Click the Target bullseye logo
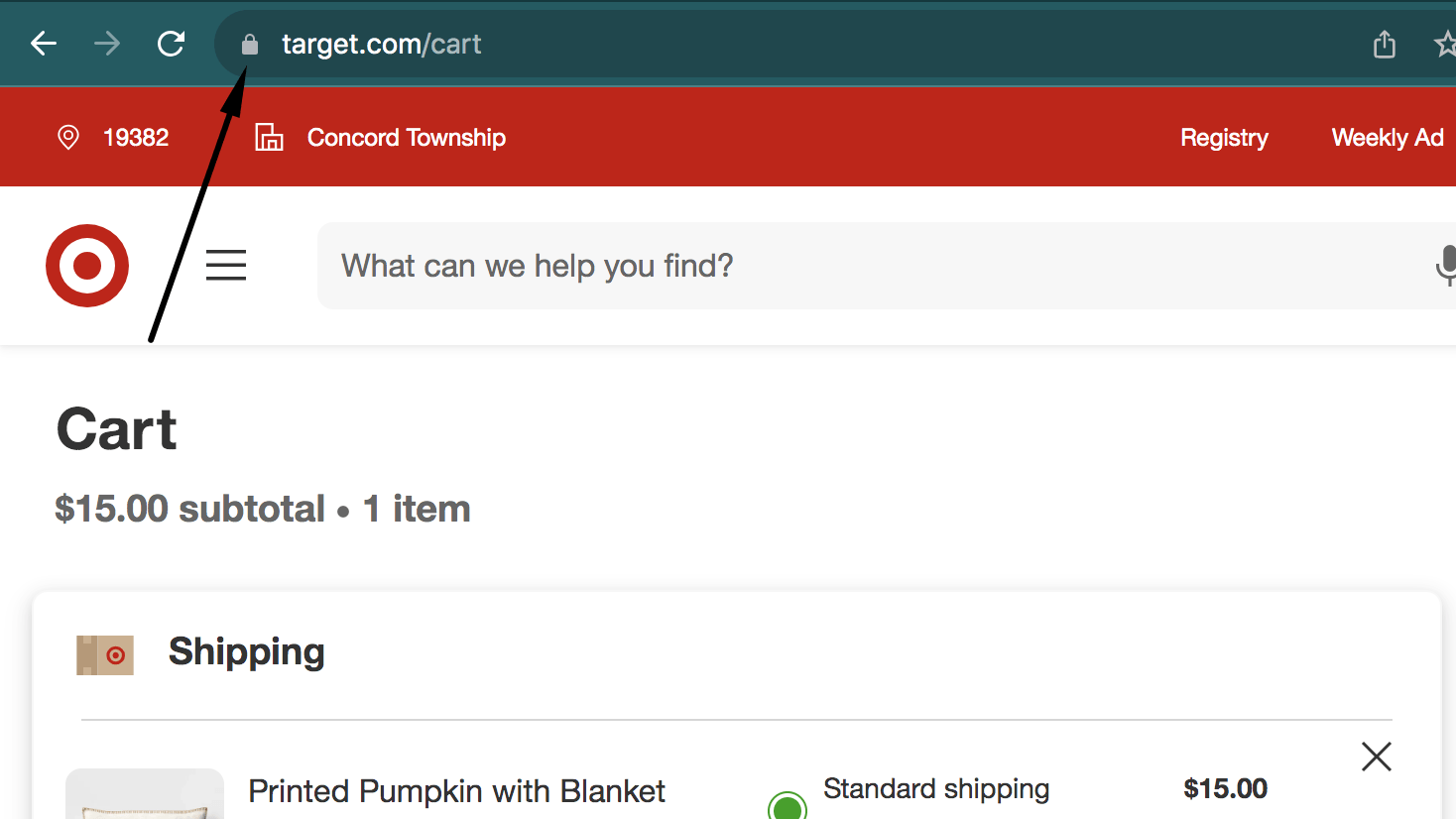Screen dimensions: 1456x819 pyautogui.click(x=87, y=266)
